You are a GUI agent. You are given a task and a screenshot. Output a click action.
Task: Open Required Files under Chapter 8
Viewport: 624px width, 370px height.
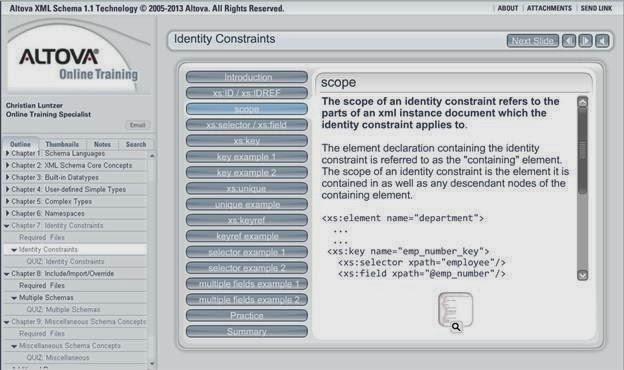click(x=42, y=286)
